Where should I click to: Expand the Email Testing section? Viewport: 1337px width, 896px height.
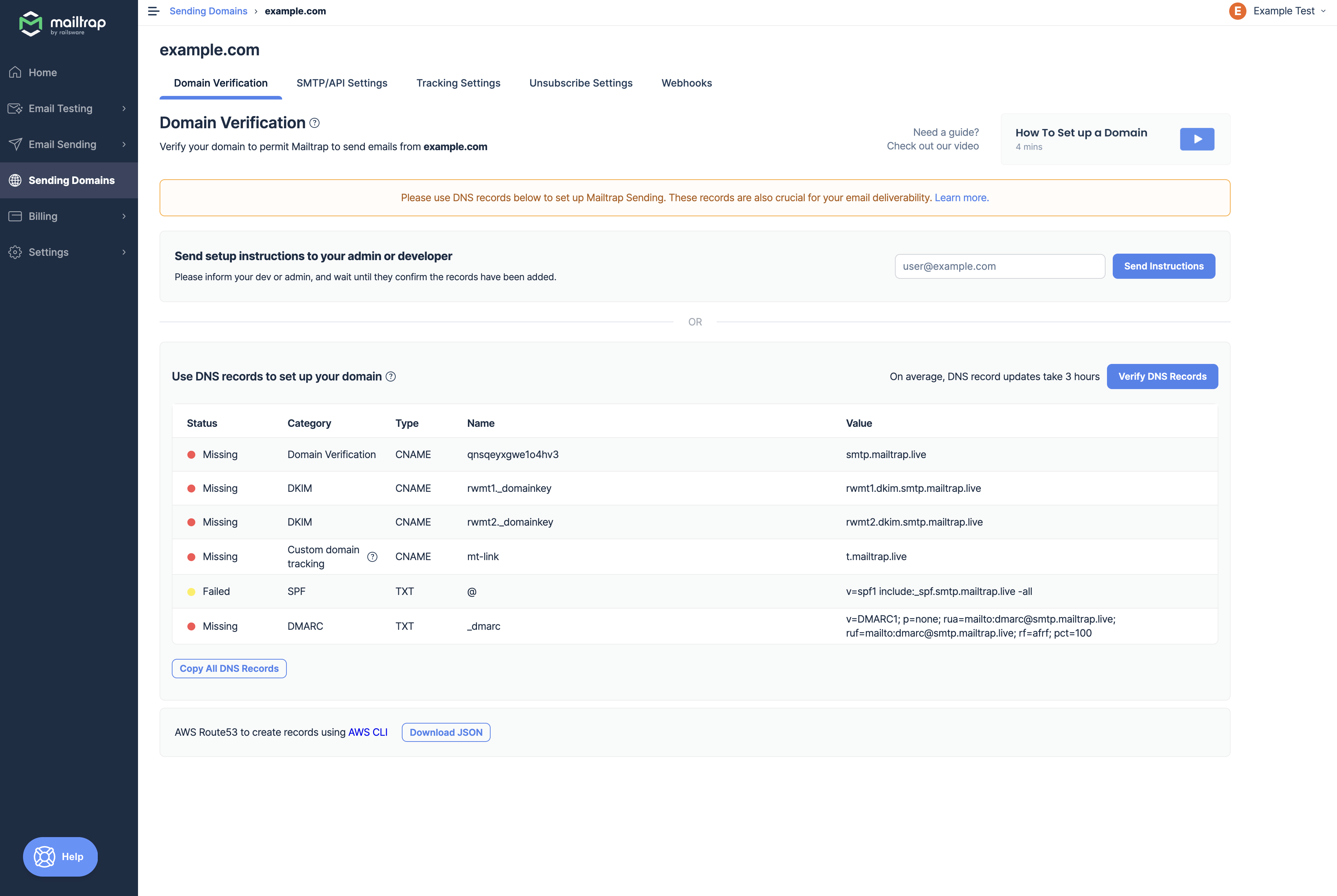124,108
